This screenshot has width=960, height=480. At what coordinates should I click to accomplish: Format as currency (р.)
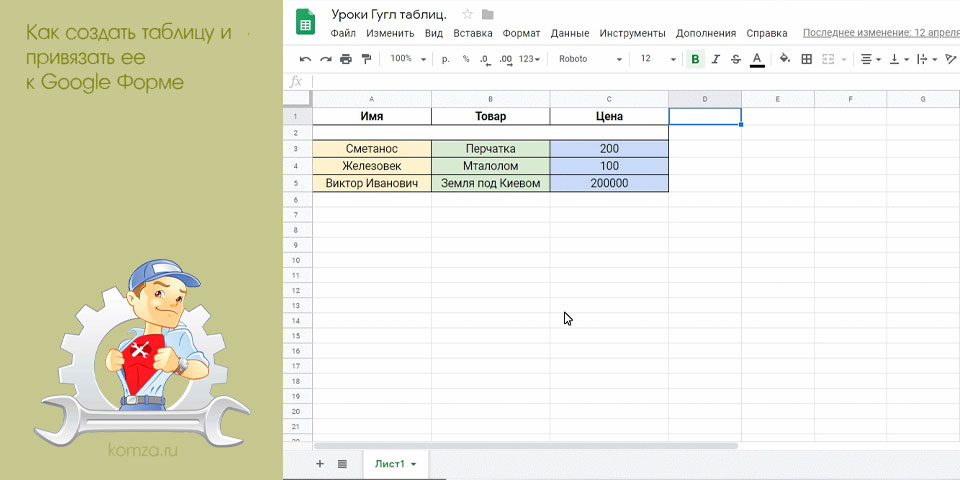tap(446, 59)
